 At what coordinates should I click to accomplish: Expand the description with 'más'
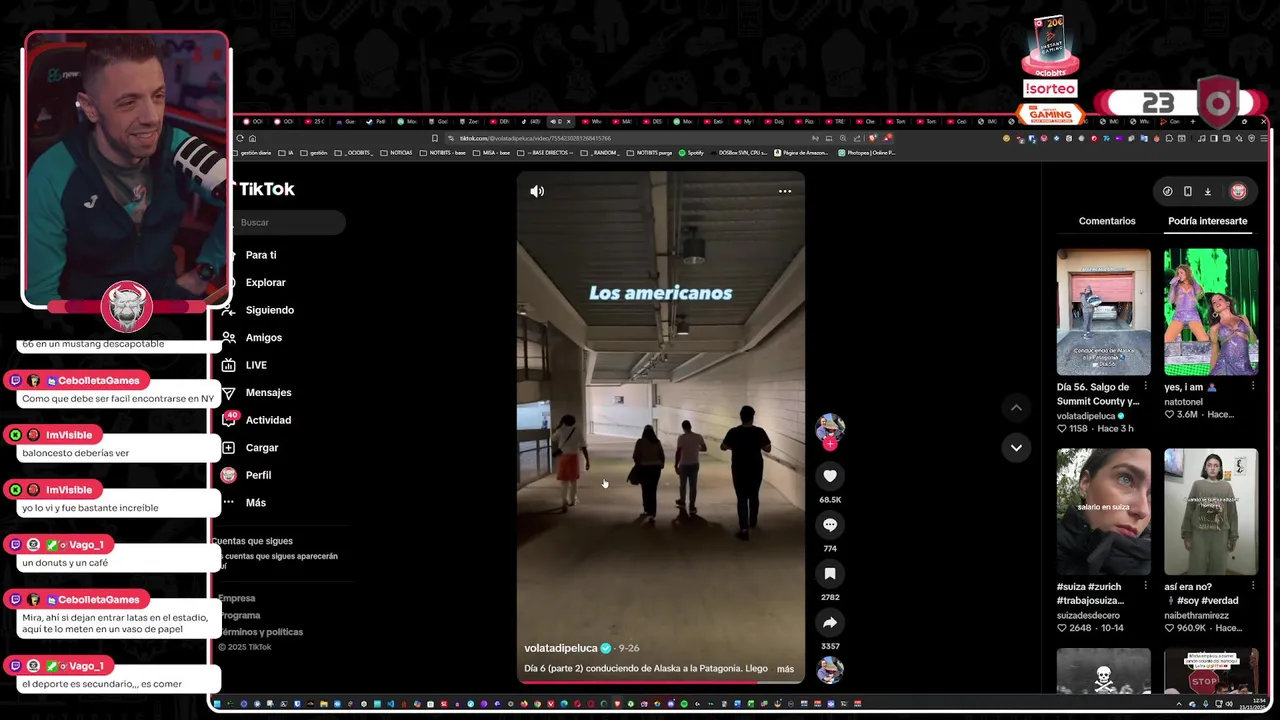(x=785, y=669)
